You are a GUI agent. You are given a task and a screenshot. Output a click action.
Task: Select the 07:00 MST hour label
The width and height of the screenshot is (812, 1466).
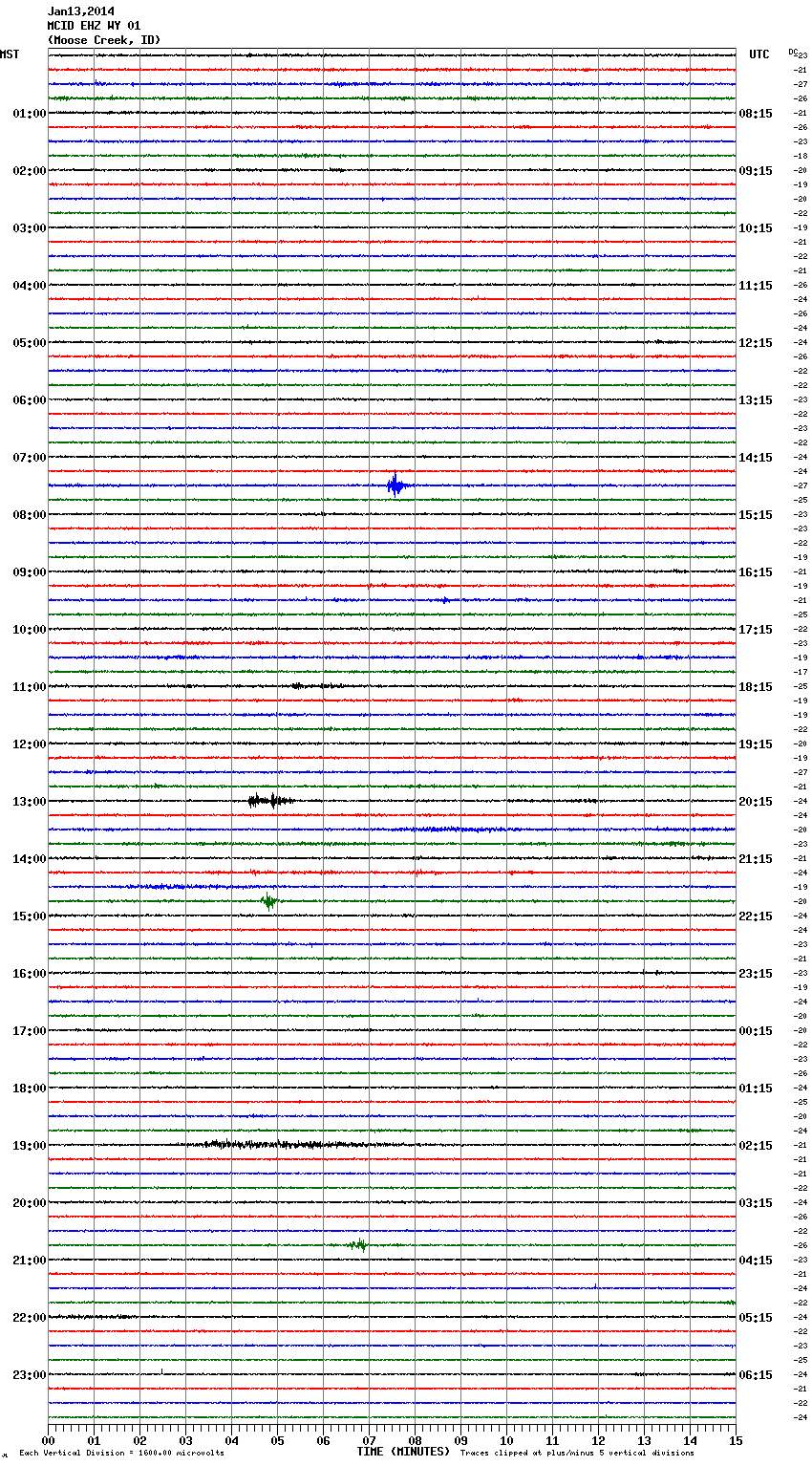coord(30,458)
